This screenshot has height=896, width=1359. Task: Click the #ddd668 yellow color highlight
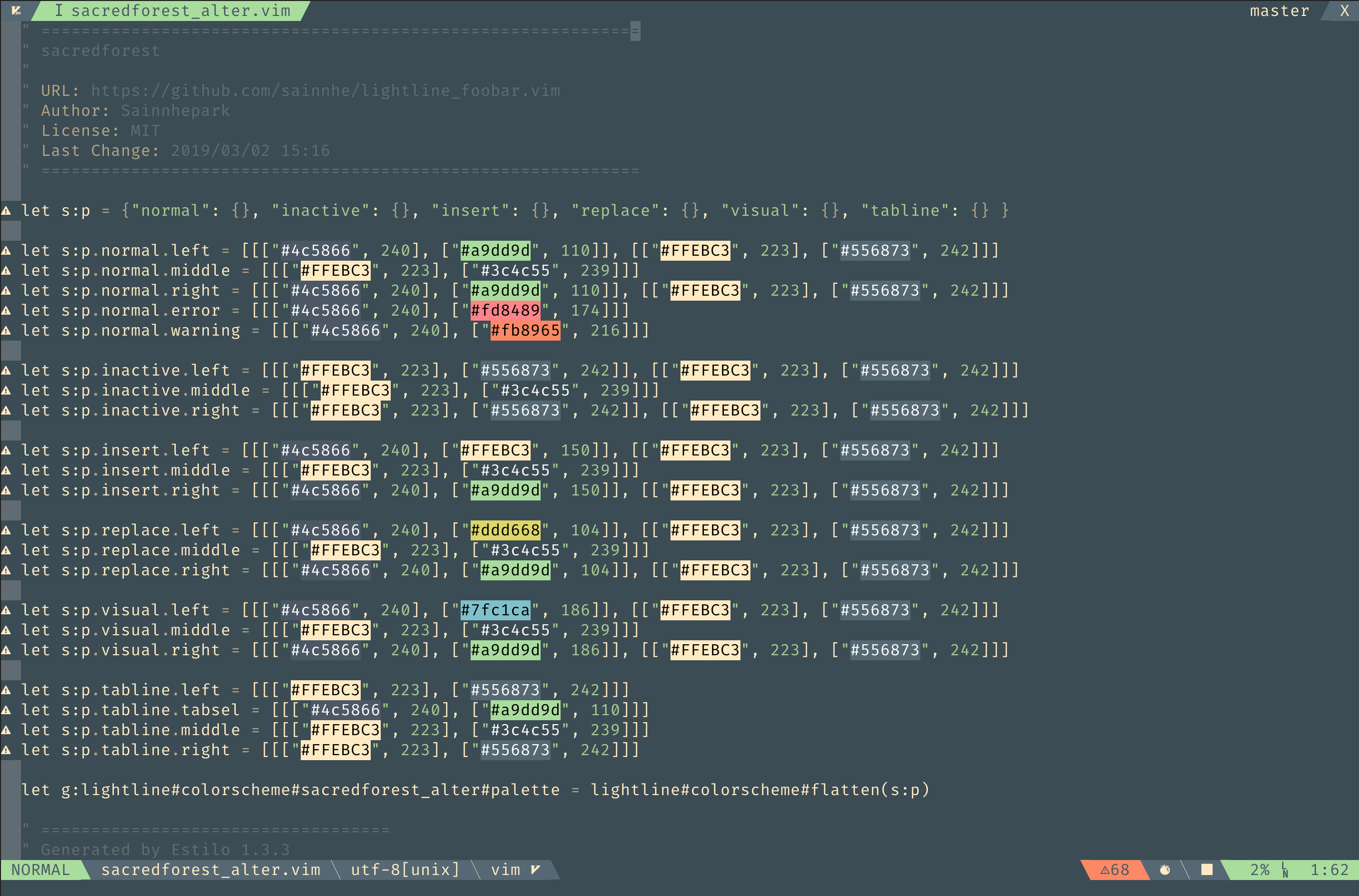[x=505, y=530]
